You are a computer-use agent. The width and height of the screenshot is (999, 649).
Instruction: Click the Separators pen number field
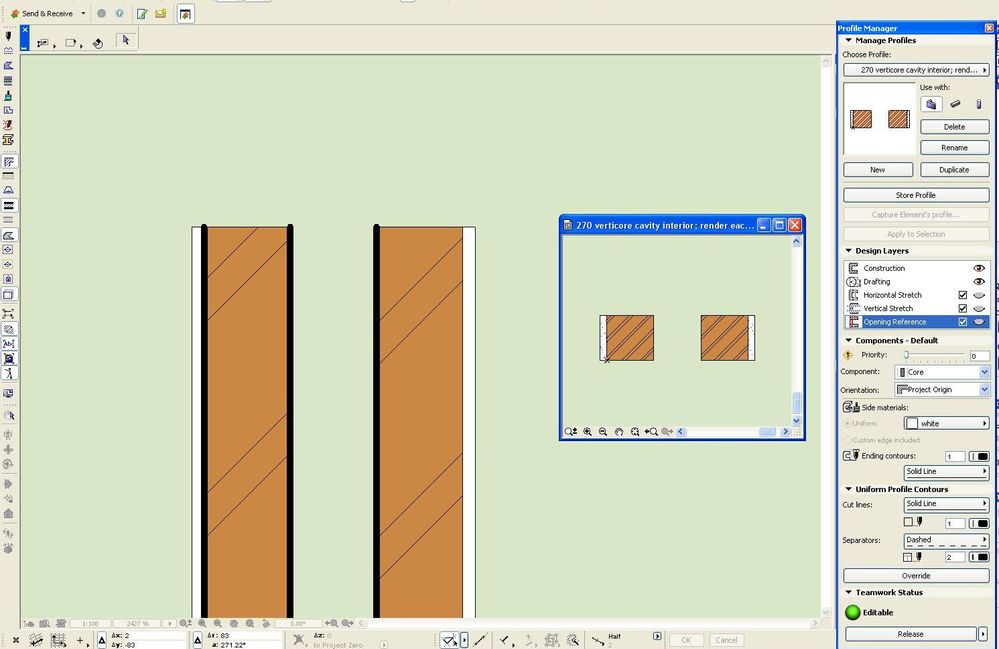pyautogui.click(x=955, y=557)
